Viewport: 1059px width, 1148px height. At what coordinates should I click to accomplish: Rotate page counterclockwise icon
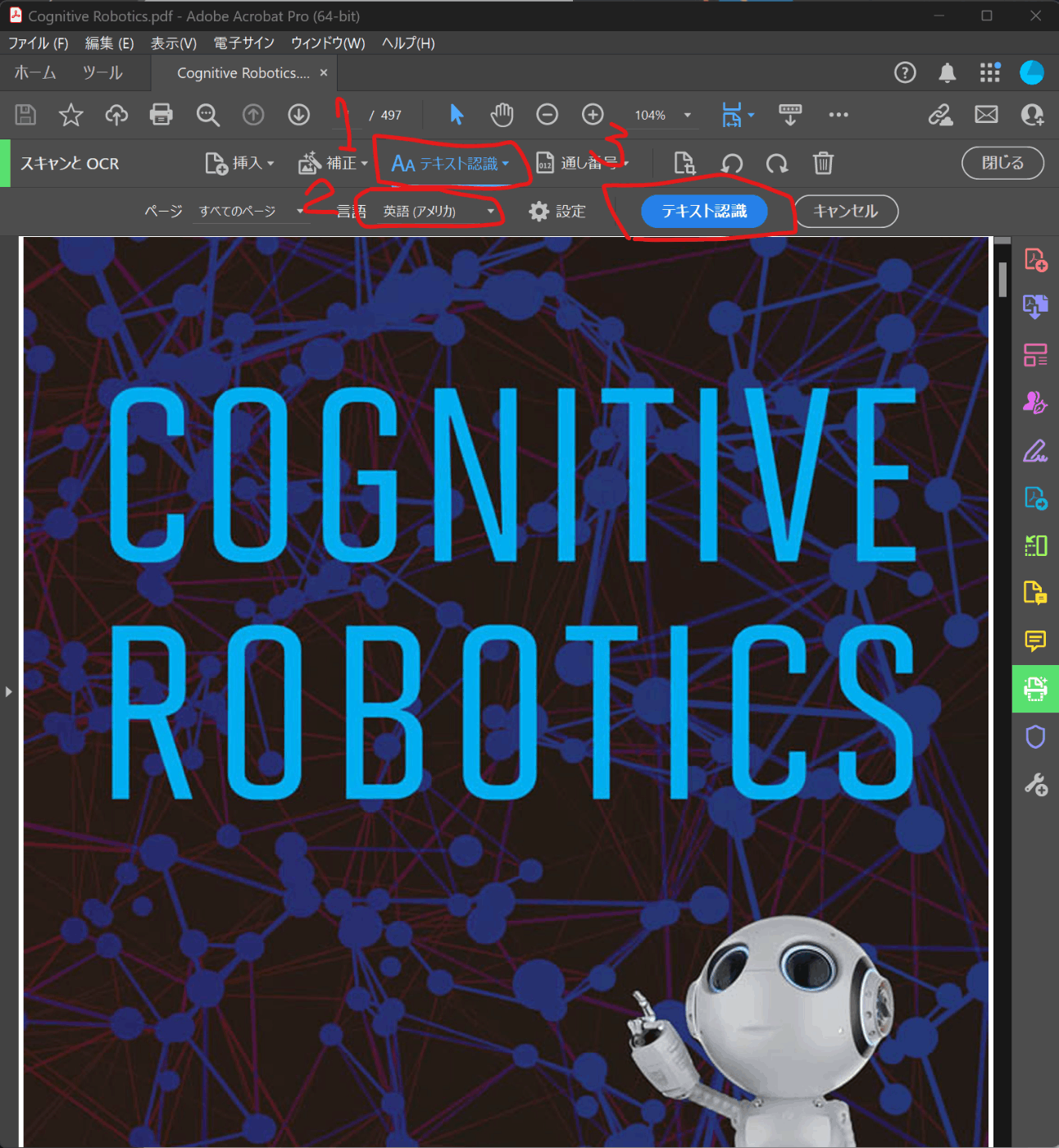731,164
